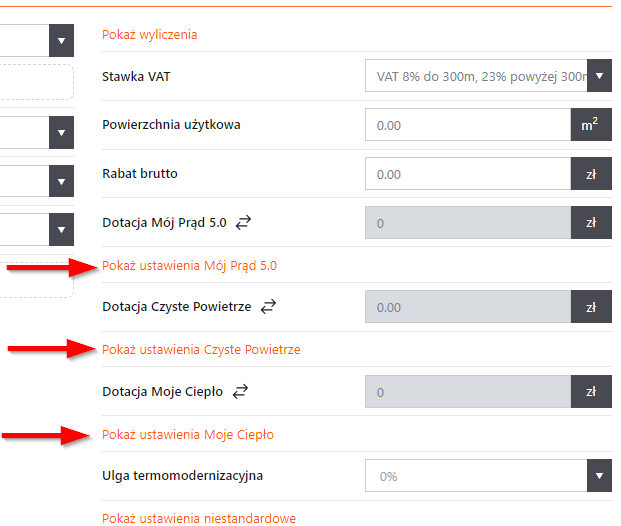This screenshot has height=526, width=621.
Task: Expand the Ulga termomodernizacyjna dropdown
Action: click(599, 476)
